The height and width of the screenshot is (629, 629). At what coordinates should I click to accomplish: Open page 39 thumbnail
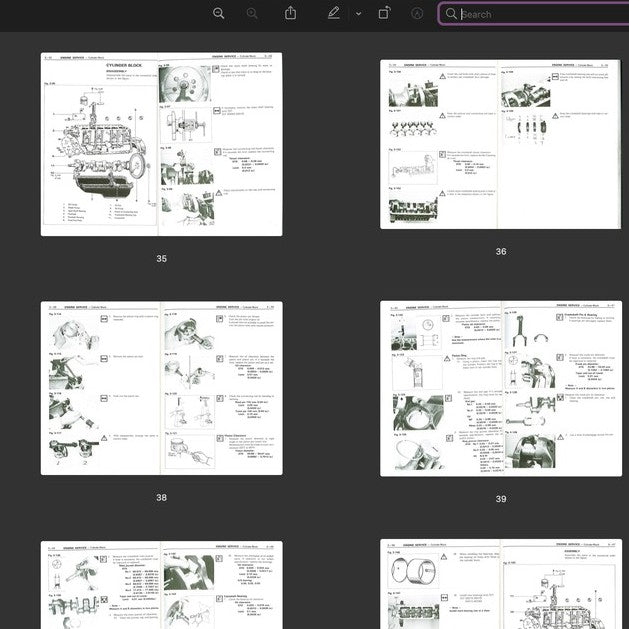[x=501, y=387]
